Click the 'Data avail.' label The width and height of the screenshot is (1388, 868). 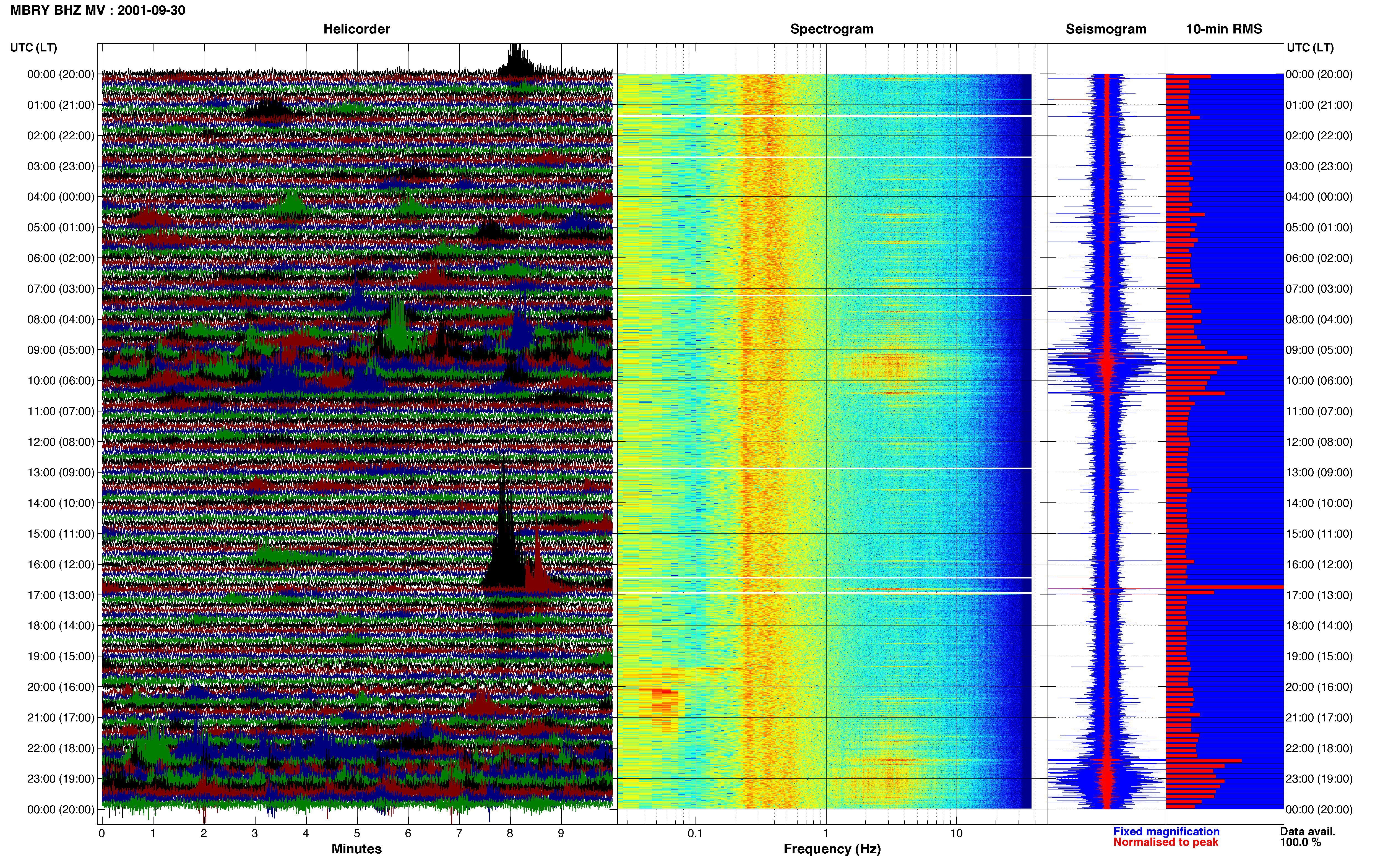1308,832
